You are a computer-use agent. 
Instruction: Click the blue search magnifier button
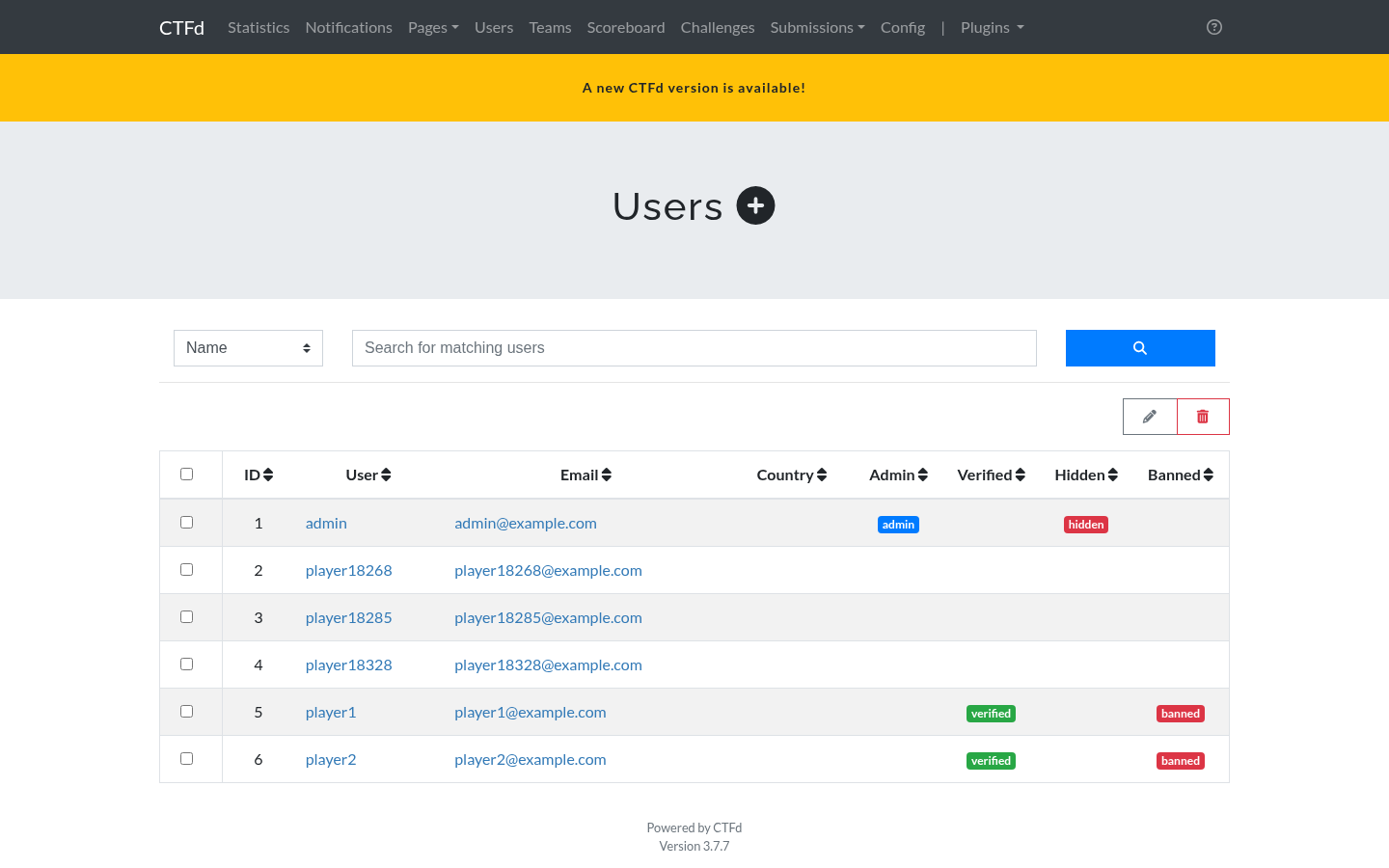pos(1140,348)
